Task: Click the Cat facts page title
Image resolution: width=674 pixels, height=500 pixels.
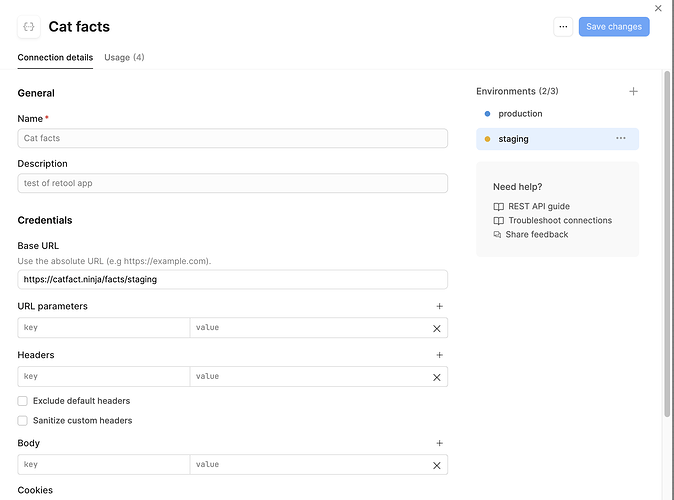Action: point(79,27)
